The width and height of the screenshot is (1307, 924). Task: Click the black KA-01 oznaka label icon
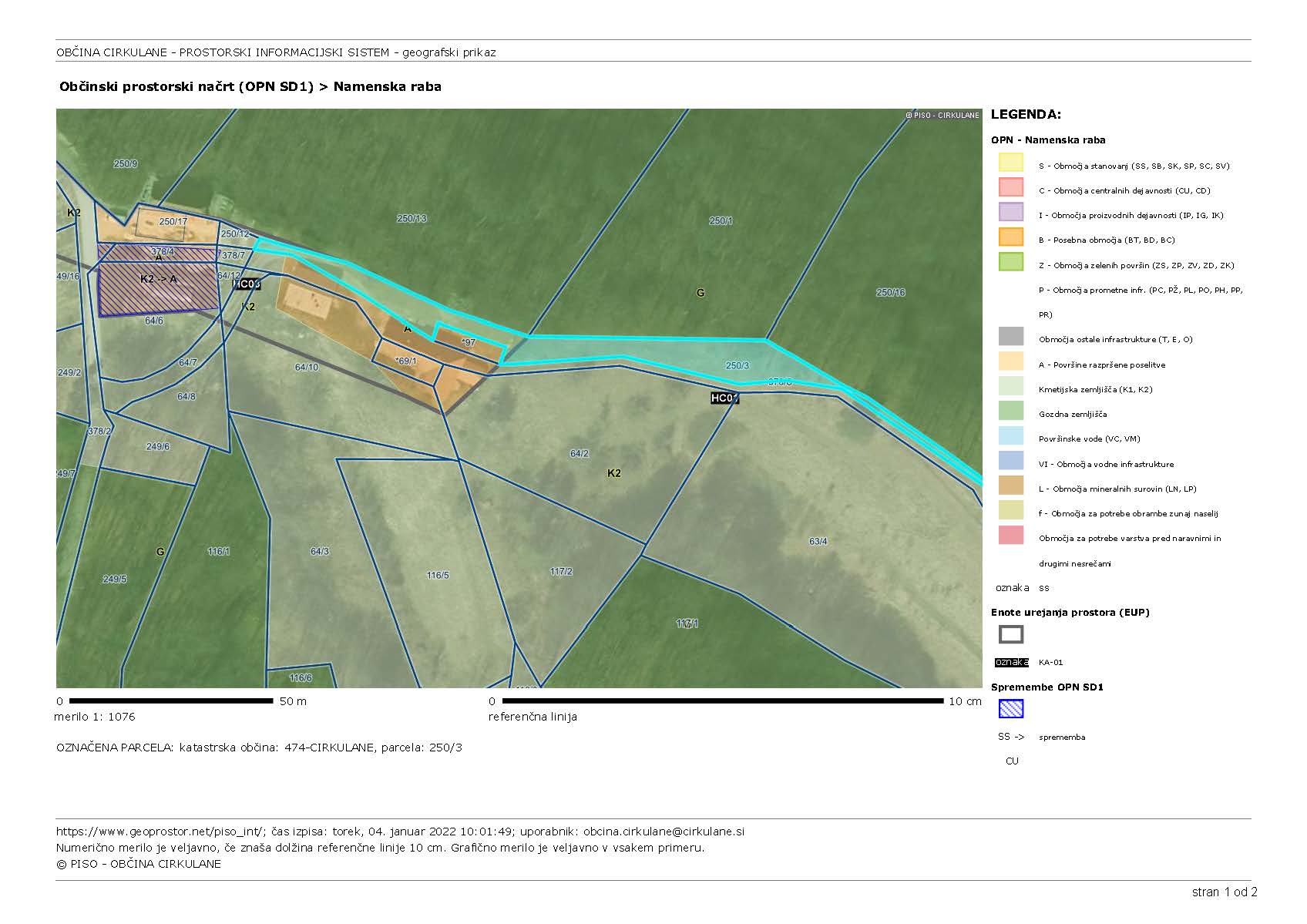pos(1011,662)
